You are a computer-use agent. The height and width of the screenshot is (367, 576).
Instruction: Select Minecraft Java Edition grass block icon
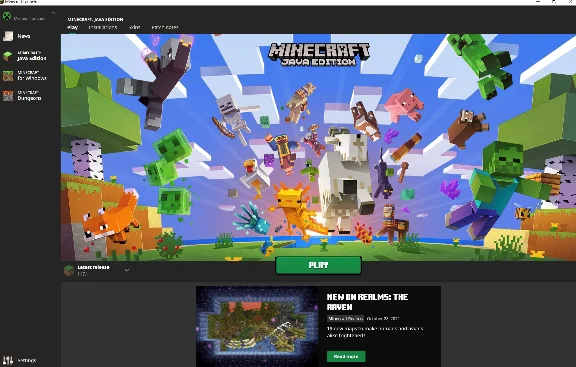tap(8, 56)
